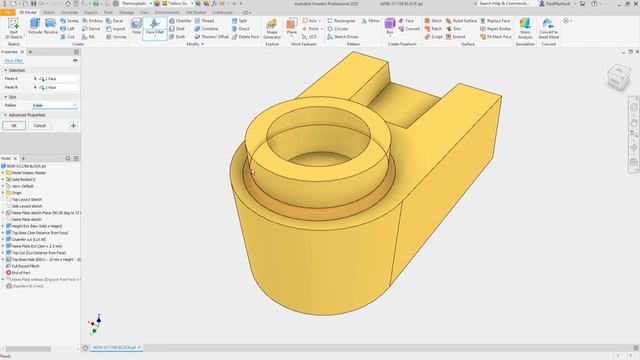Click the Face Fillet breadcrumb link
Screen dimensions: 640x360
[x=13, y=61]
